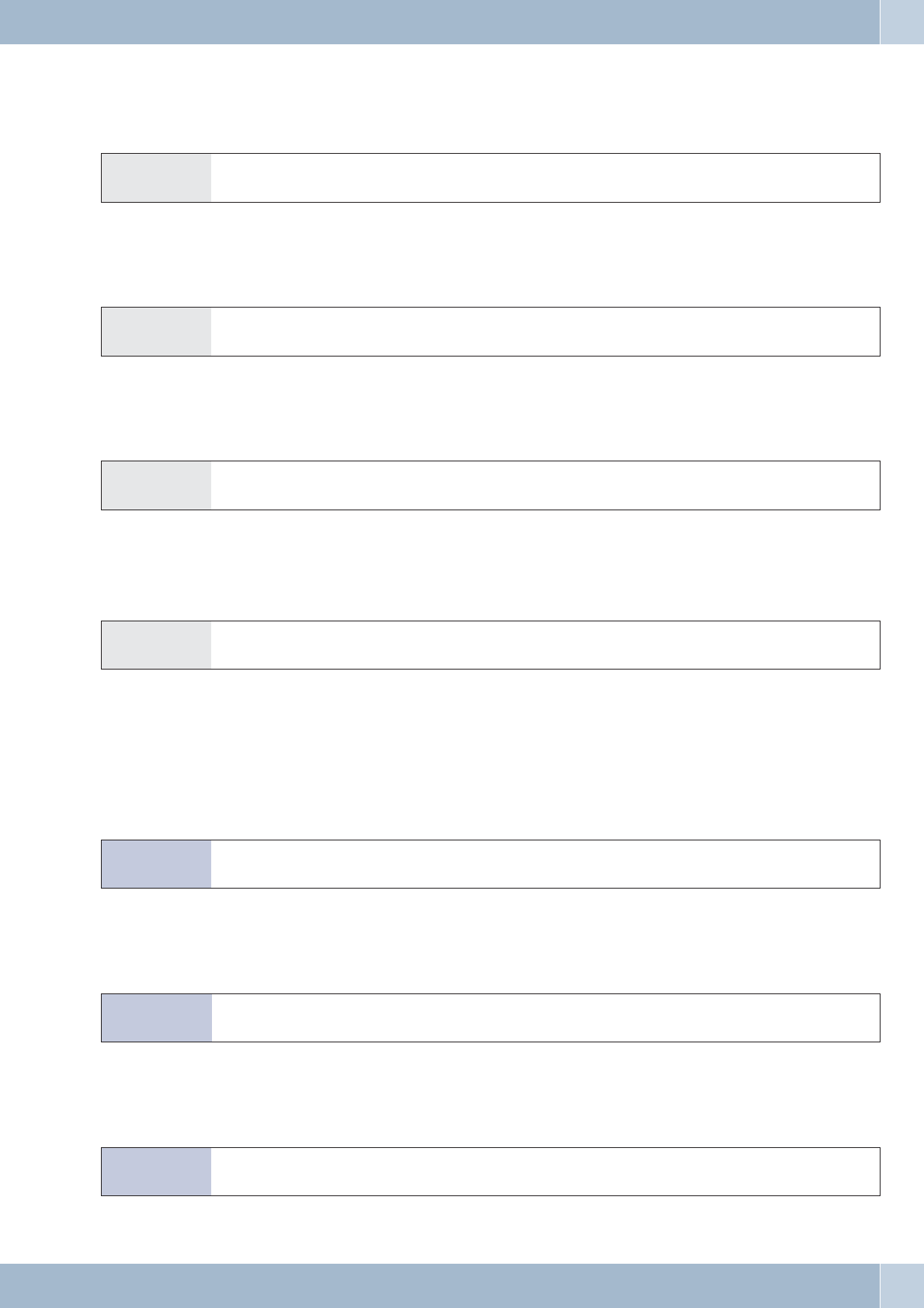The width and height of the screenshot is (924, 1308).
Task: Click the blank gap between gray and lavender rows
Action: click(491, 753)
